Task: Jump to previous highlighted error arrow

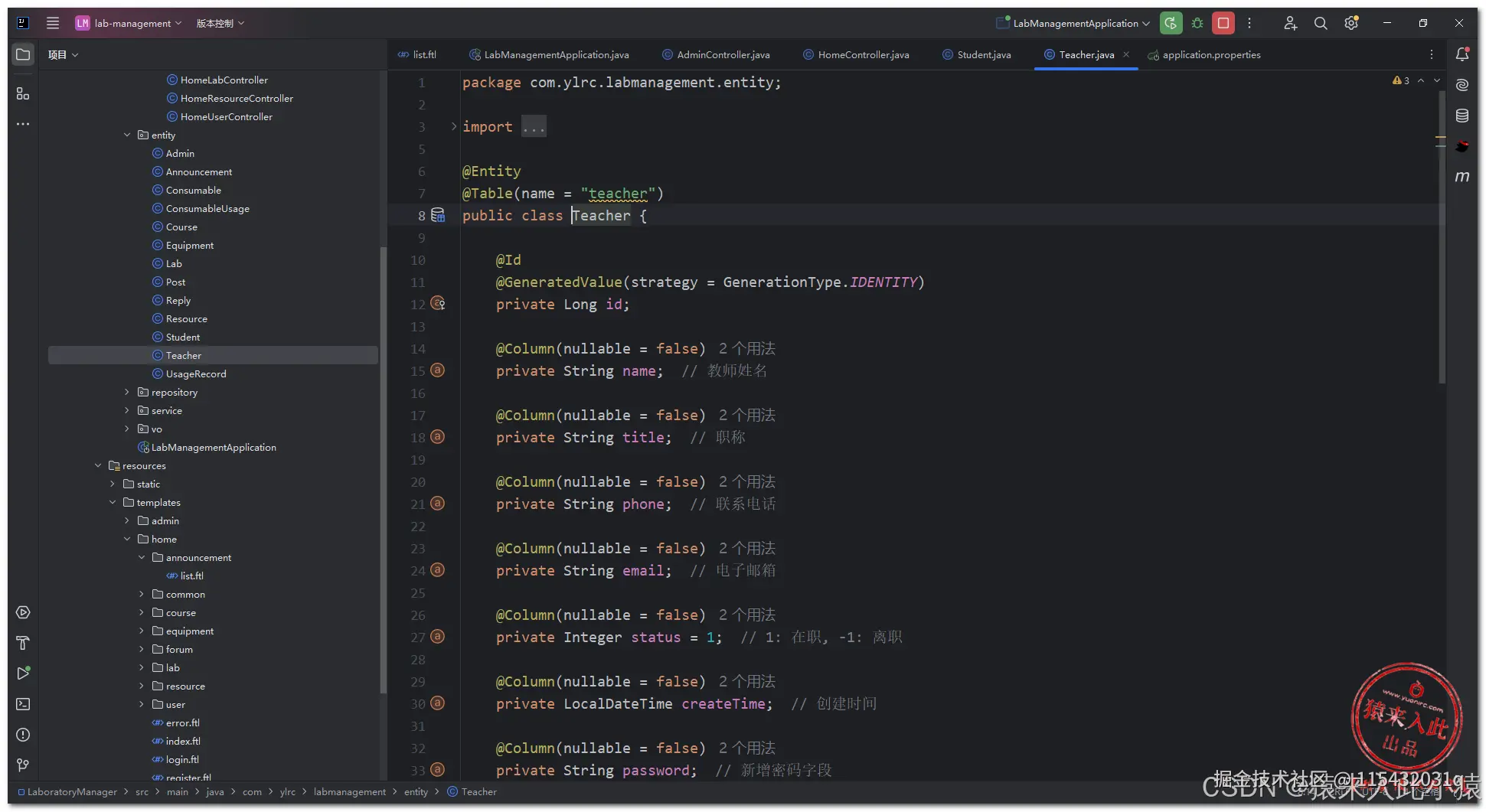Action: tap(1421, 80)
